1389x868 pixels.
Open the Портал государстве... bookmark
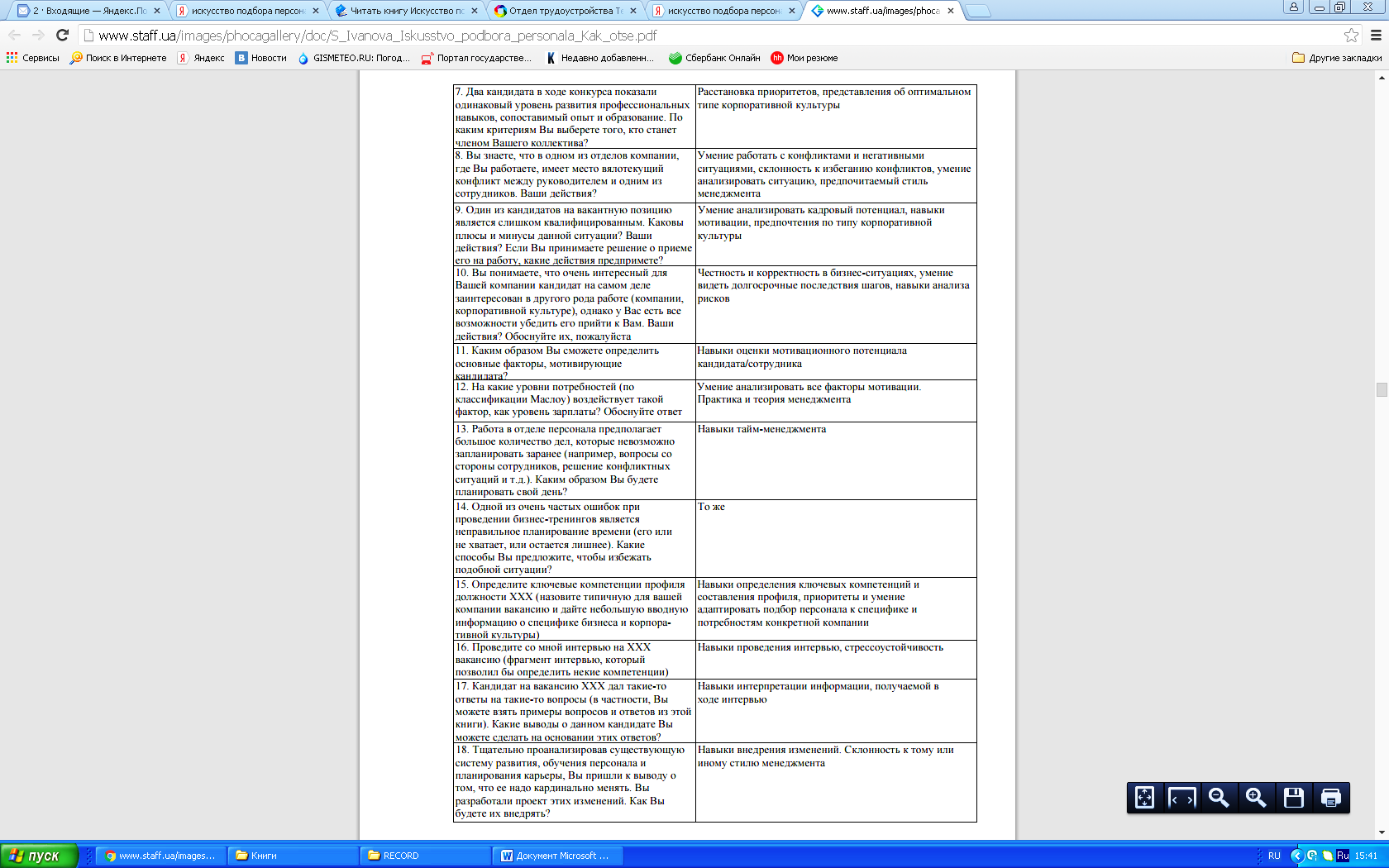[478, 58]
